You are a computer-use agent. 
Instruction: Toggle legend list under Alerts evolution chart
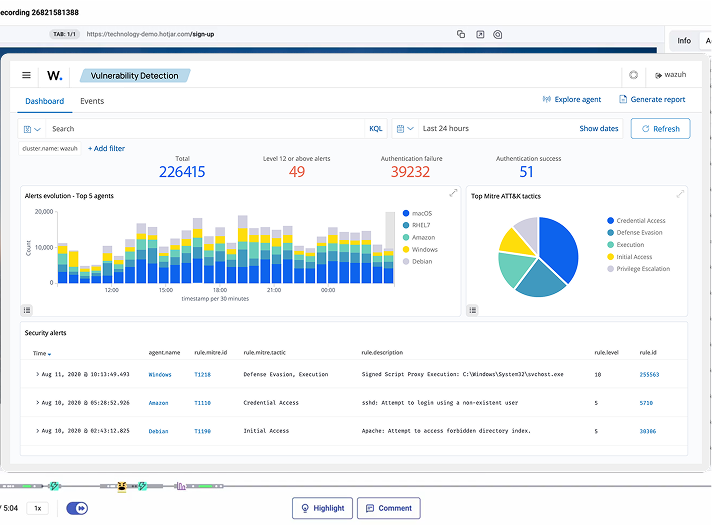coord(27,310)
